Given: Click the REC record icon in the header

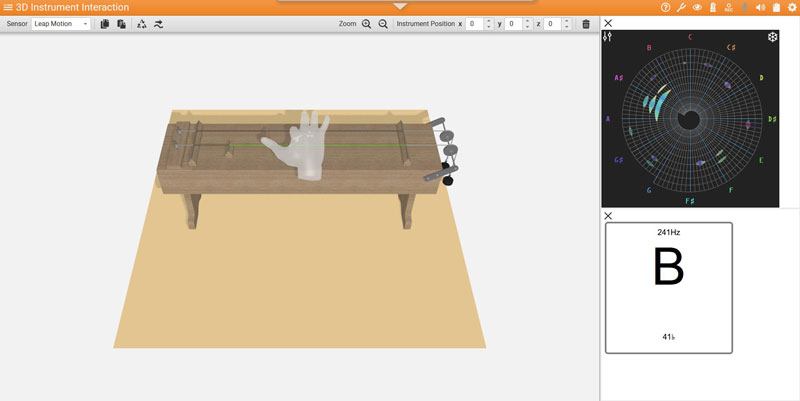Looking at the screenshot, I should 729,7.
